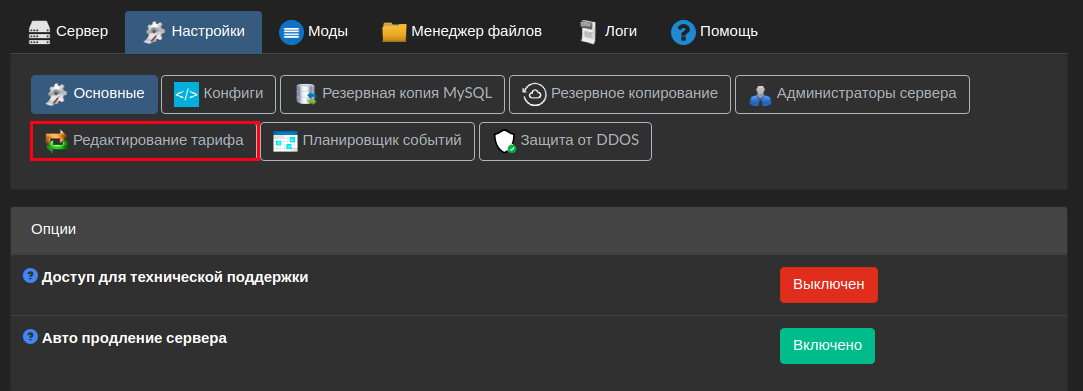Click the gear icon on Настройки tab

tap(154, 32)
